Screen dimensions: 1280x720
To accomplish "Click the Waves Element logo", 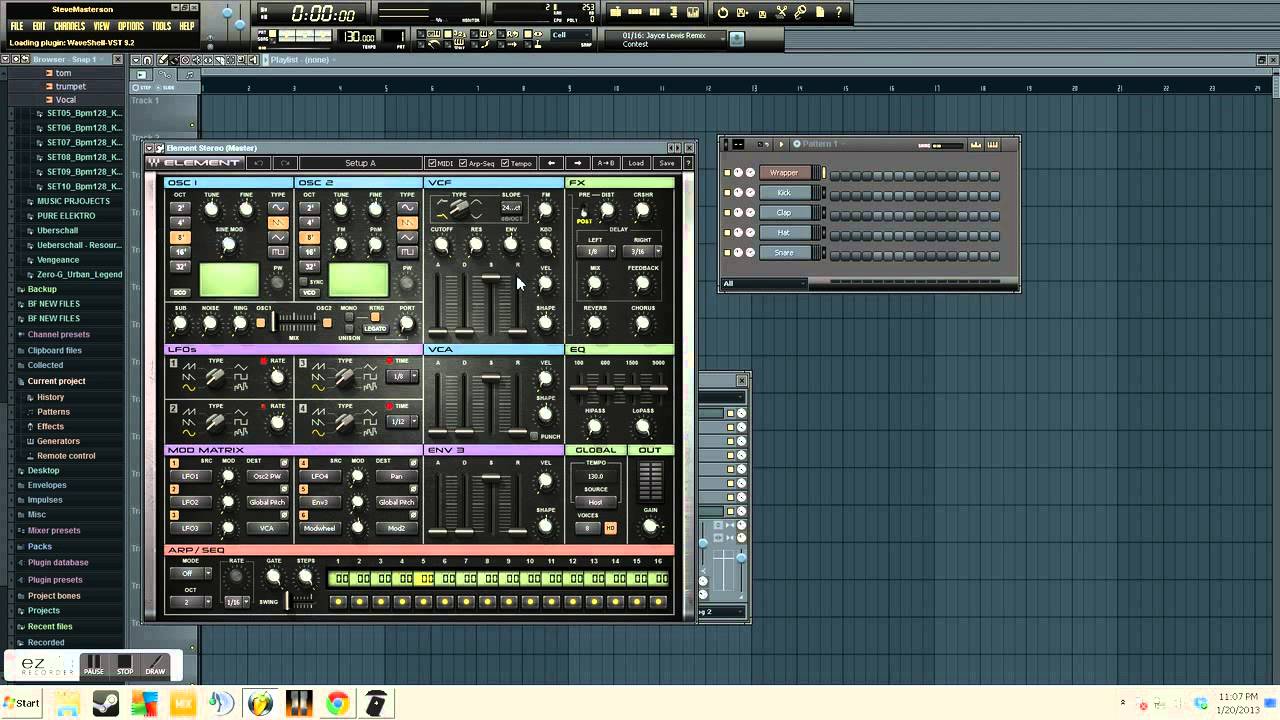I will [x=196, y=163].
